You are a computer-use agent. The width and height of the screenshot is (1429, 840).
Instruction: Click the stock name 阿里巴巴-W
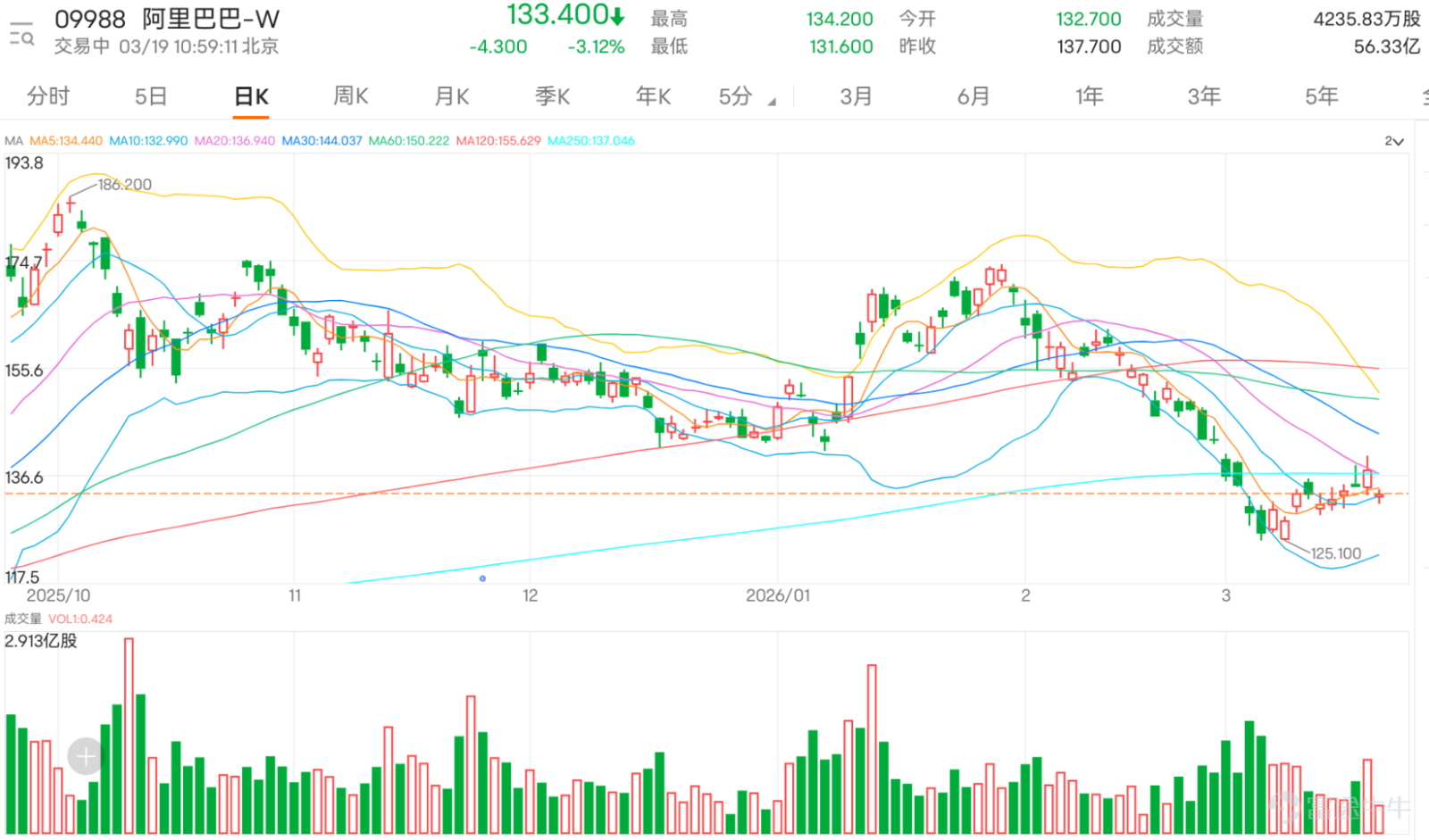click(x=211, y=19)
